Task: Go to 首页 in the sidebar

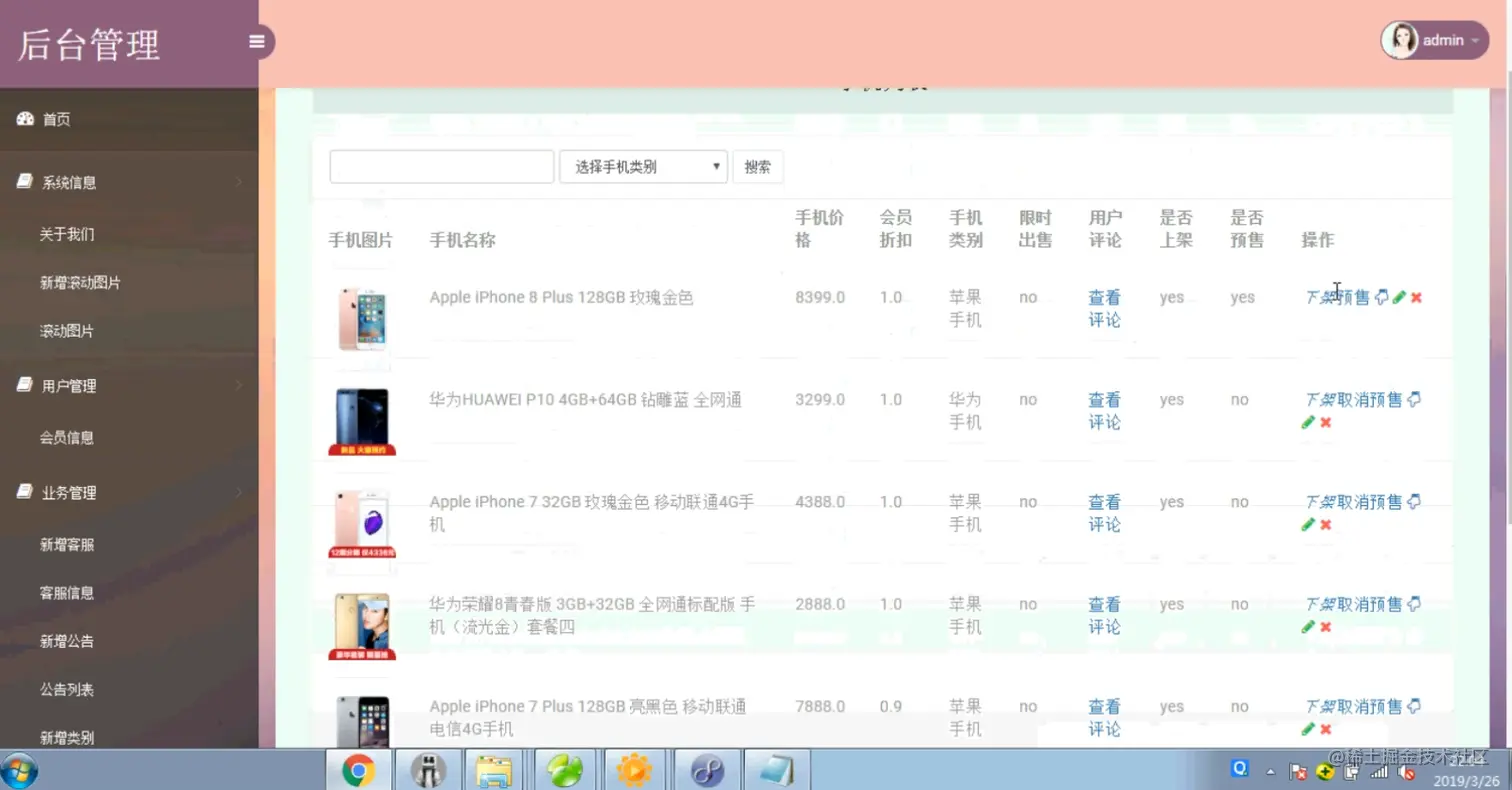Action: point(56,119)
